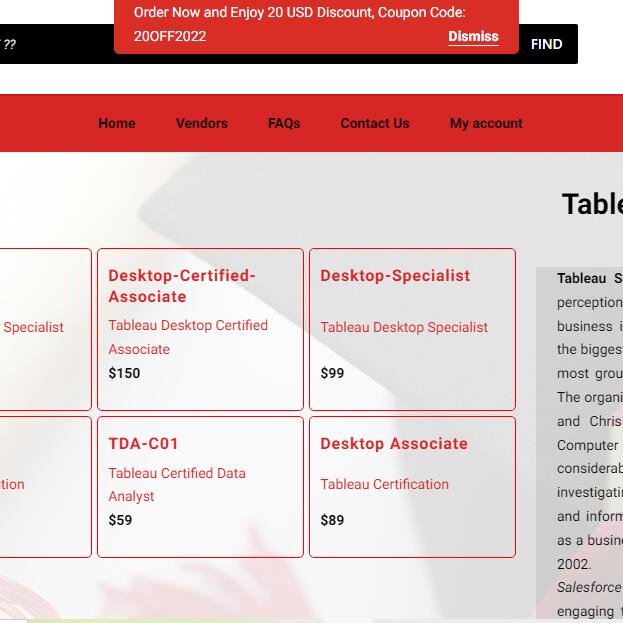Open the TDA-C01 exam title

(144, 444)
